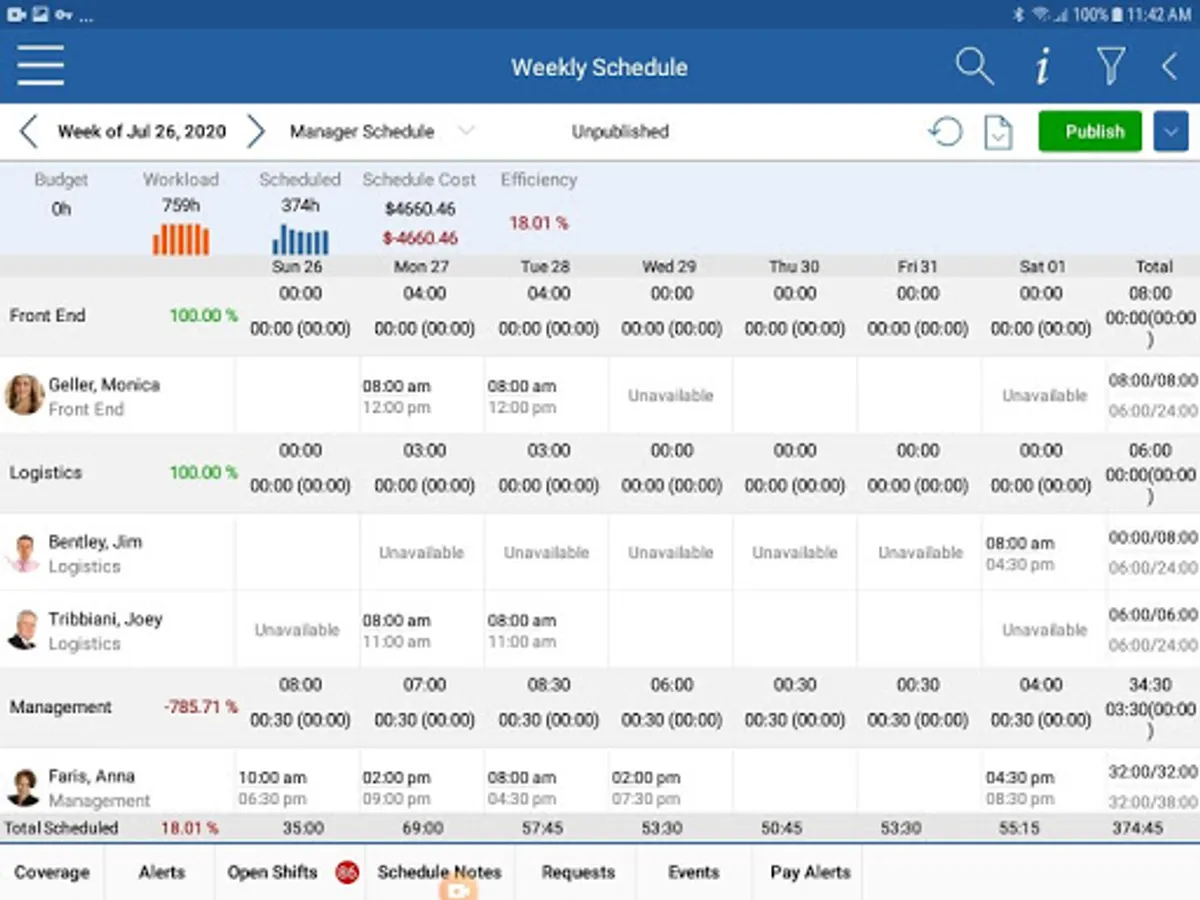Open schedule search magnifier
1200x900 pixels.
(x=973, y=67)
